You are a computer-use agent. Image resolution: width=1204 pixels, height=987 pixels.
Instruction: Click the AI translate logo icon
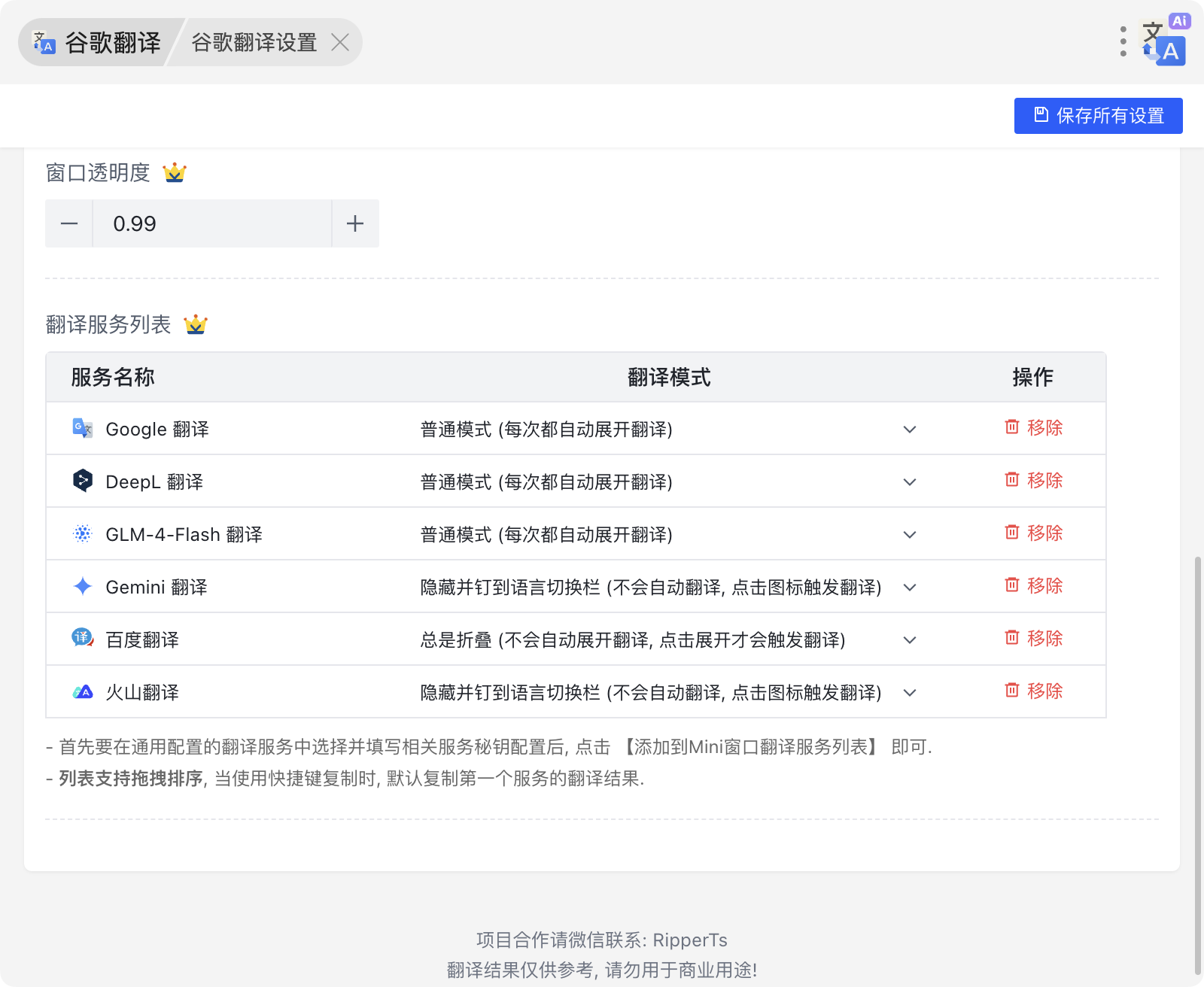1164,41
